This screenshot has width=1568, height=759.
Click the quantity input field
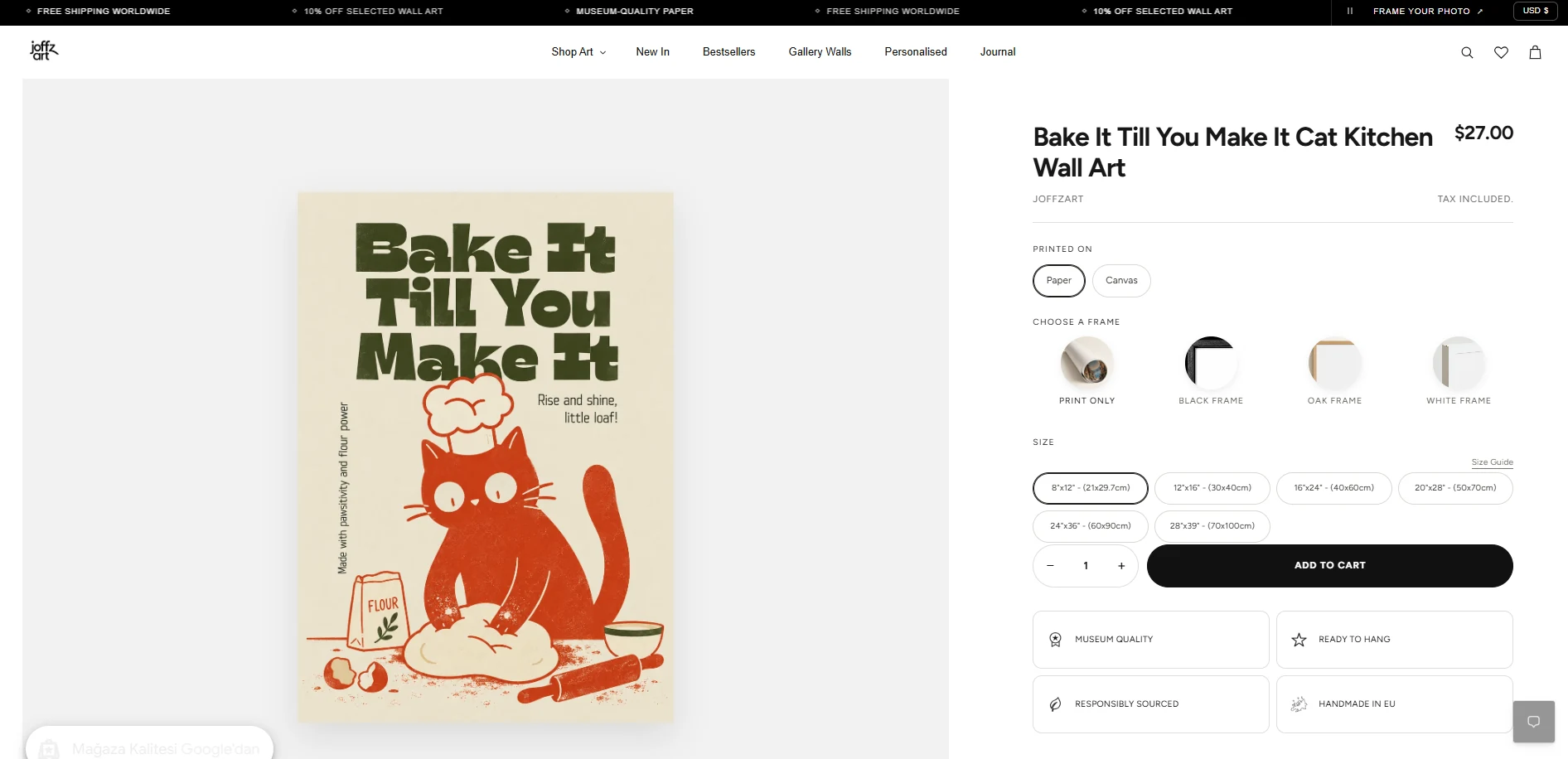1086,566
